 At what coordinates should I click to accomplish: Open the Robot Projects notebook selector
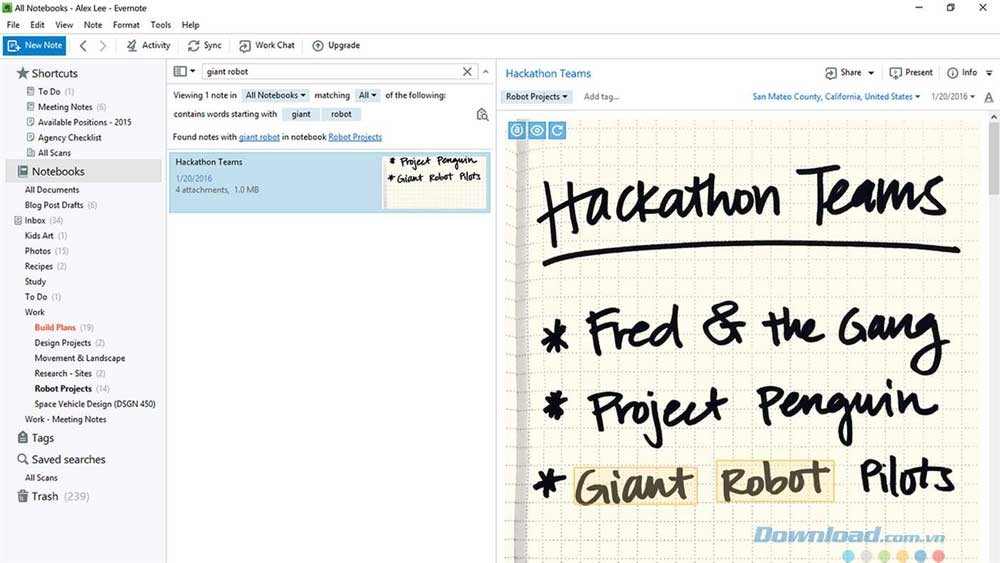pyautogui.click(x=537, y=97)
